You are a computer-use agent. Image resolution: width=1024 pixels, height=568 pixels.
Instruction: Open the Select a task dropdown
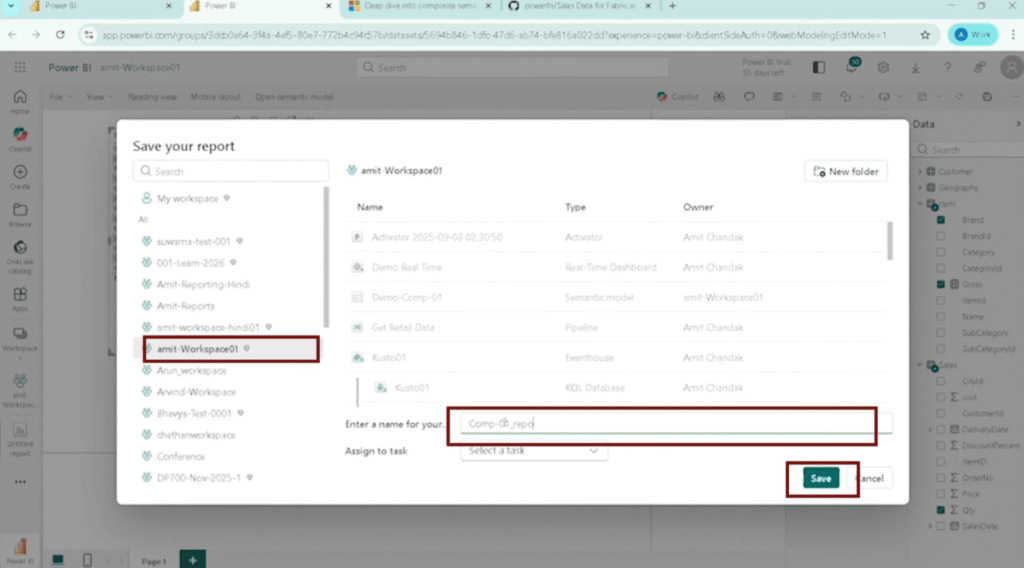(534, 451)
